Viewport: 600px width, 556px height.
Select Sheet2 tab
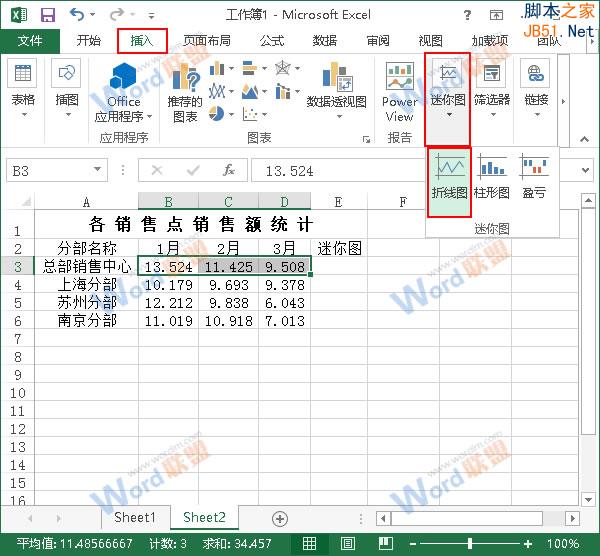[x=204, y=517]
